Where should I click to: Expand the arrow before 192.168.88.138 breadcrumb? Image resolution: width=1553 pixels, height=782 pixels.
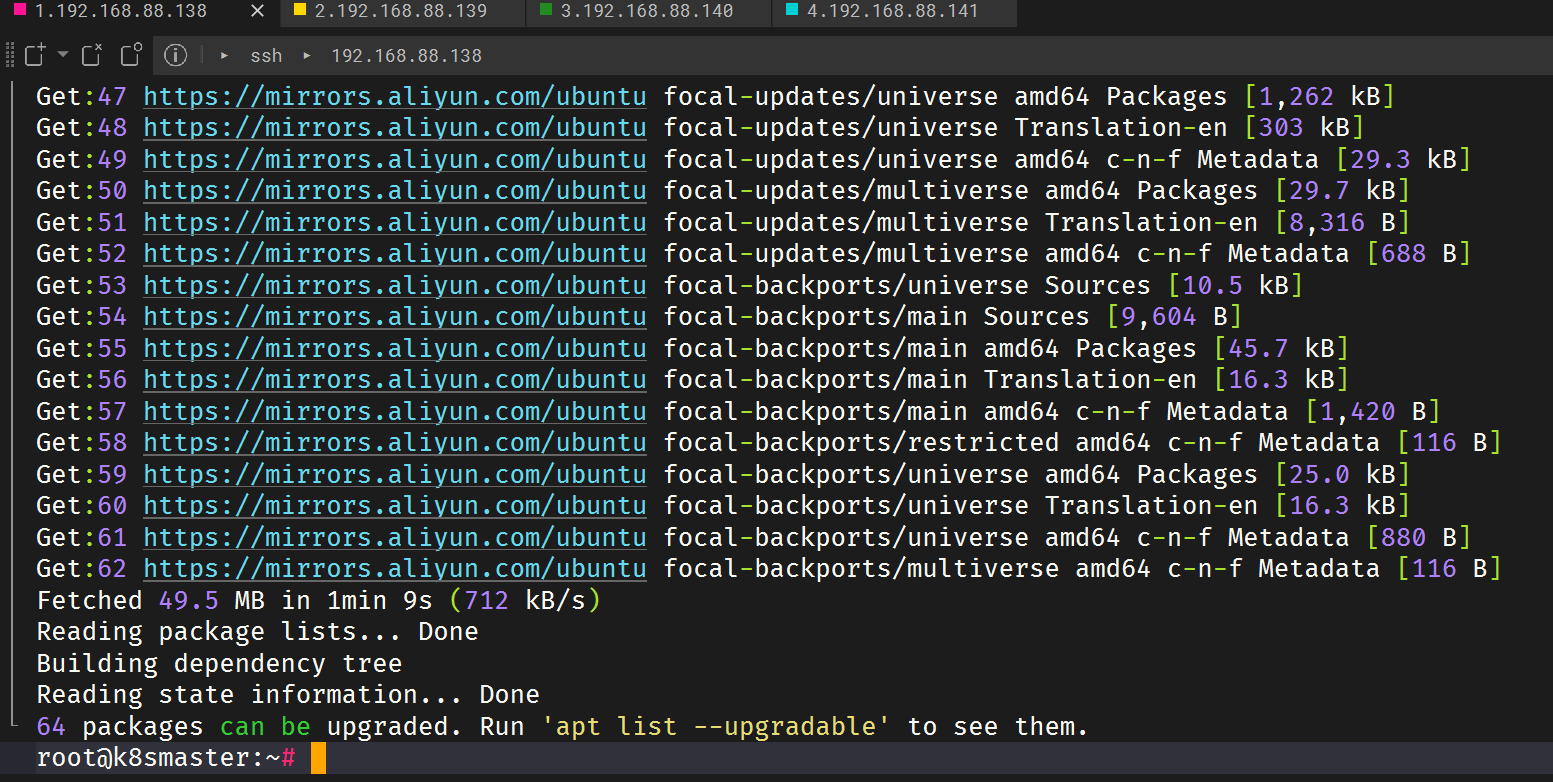[x=307, y=55]
